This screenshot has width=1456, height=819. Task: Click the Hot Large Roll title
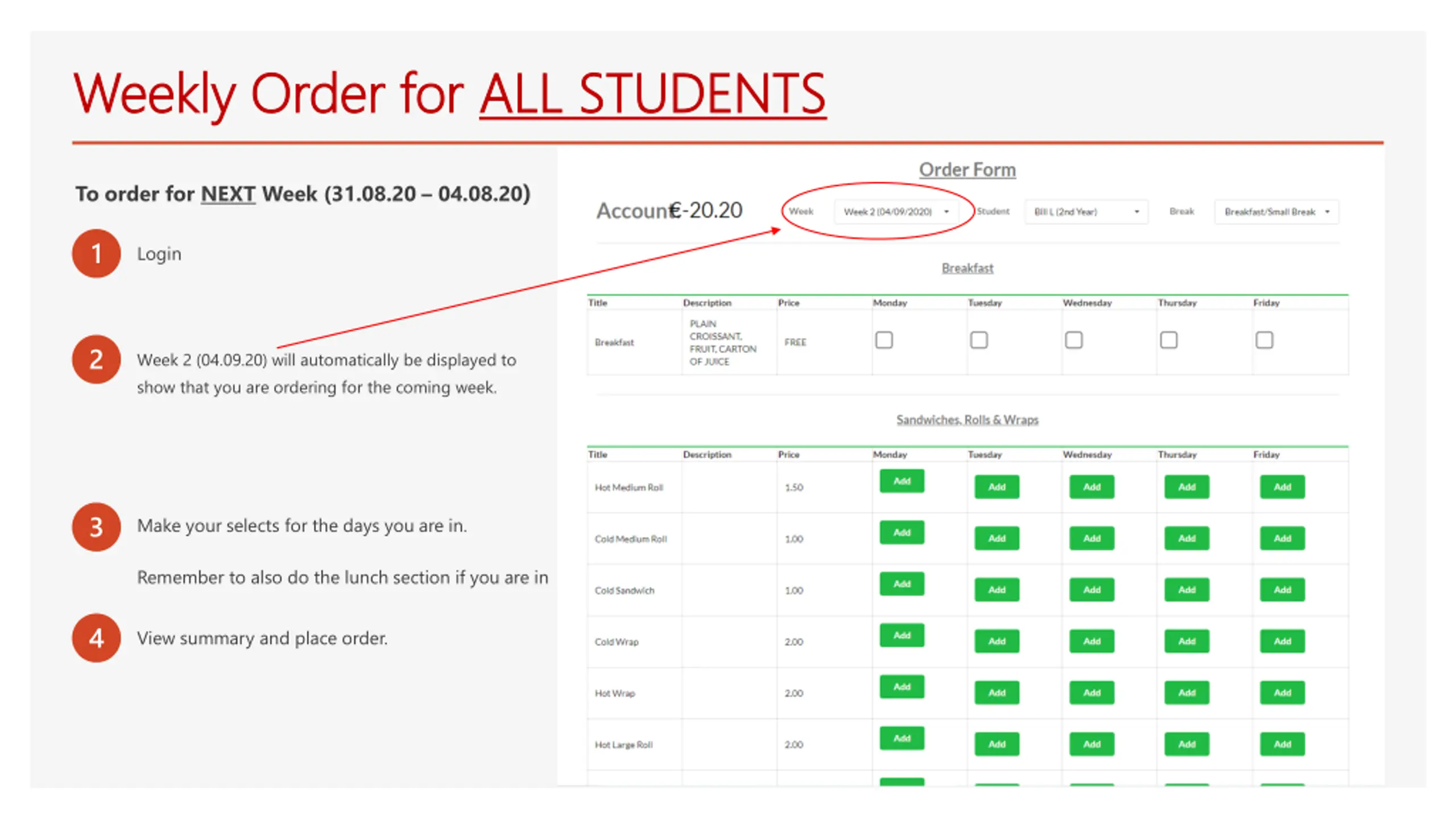tap(624, 744)
